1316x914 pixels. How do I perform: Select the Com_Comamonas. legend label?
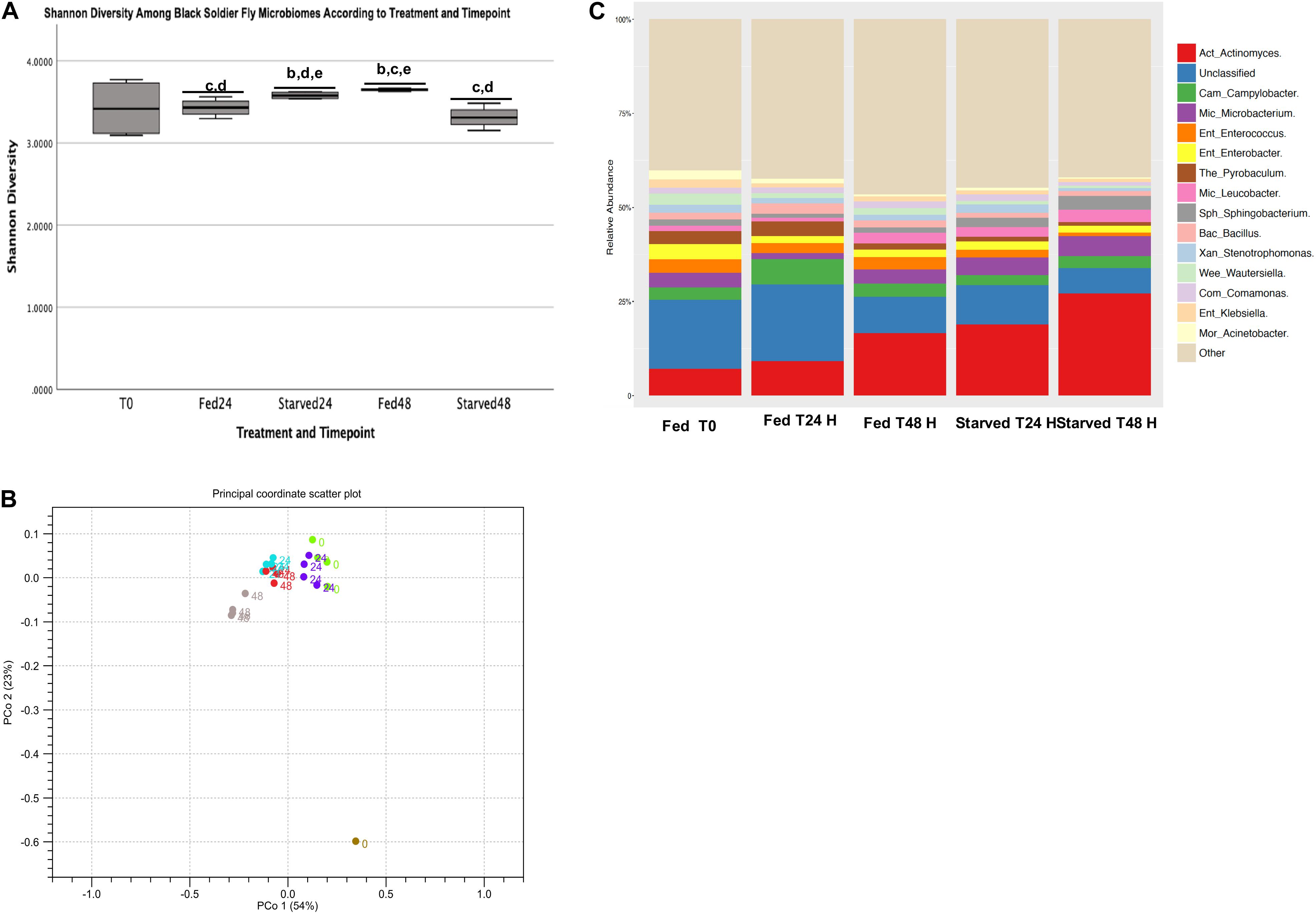1244,293
